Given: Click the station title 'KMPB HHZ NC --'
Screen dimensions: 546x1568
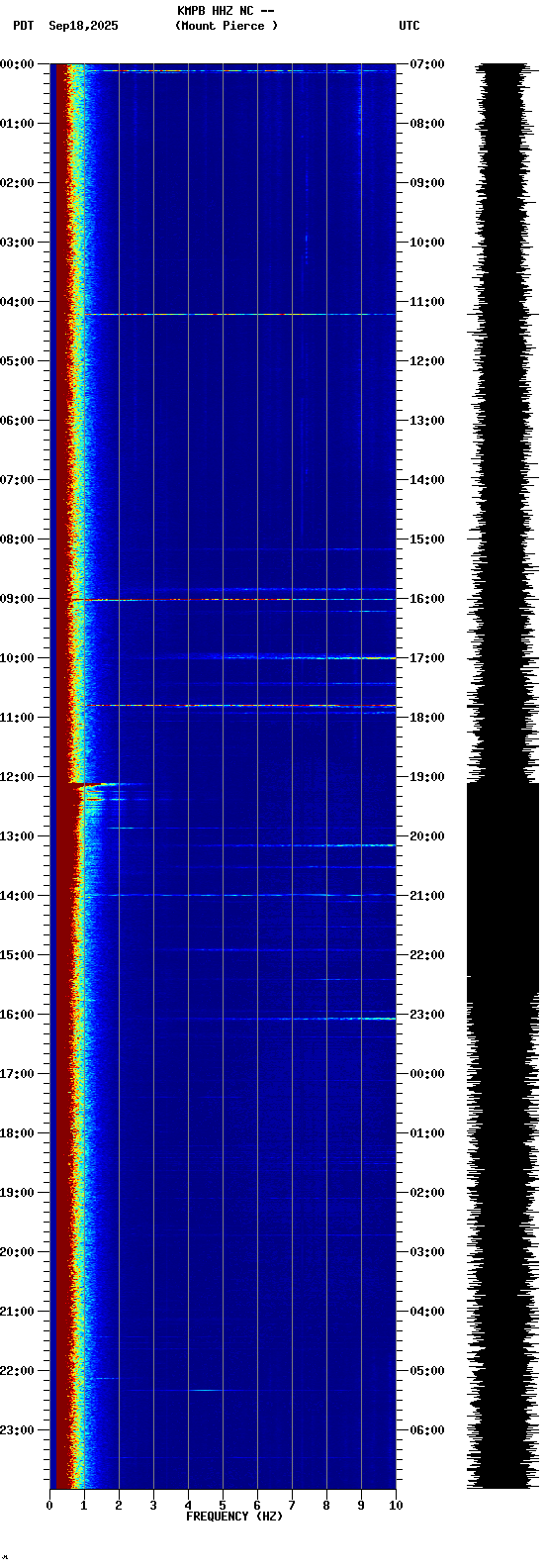Looking at the screenshot, I should (226, 11).
